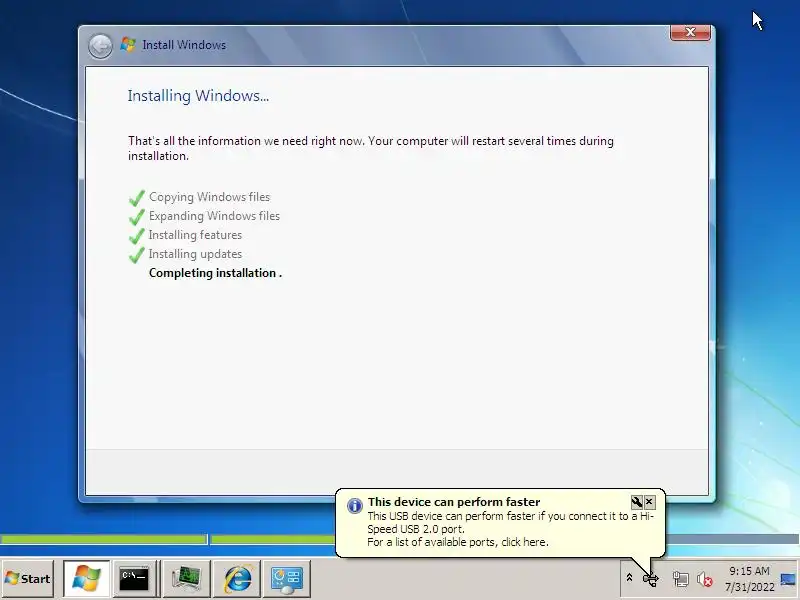Launch Internet Explorer from taskbar
Viewport: 800px width, 600px height.
click(237, 579)
